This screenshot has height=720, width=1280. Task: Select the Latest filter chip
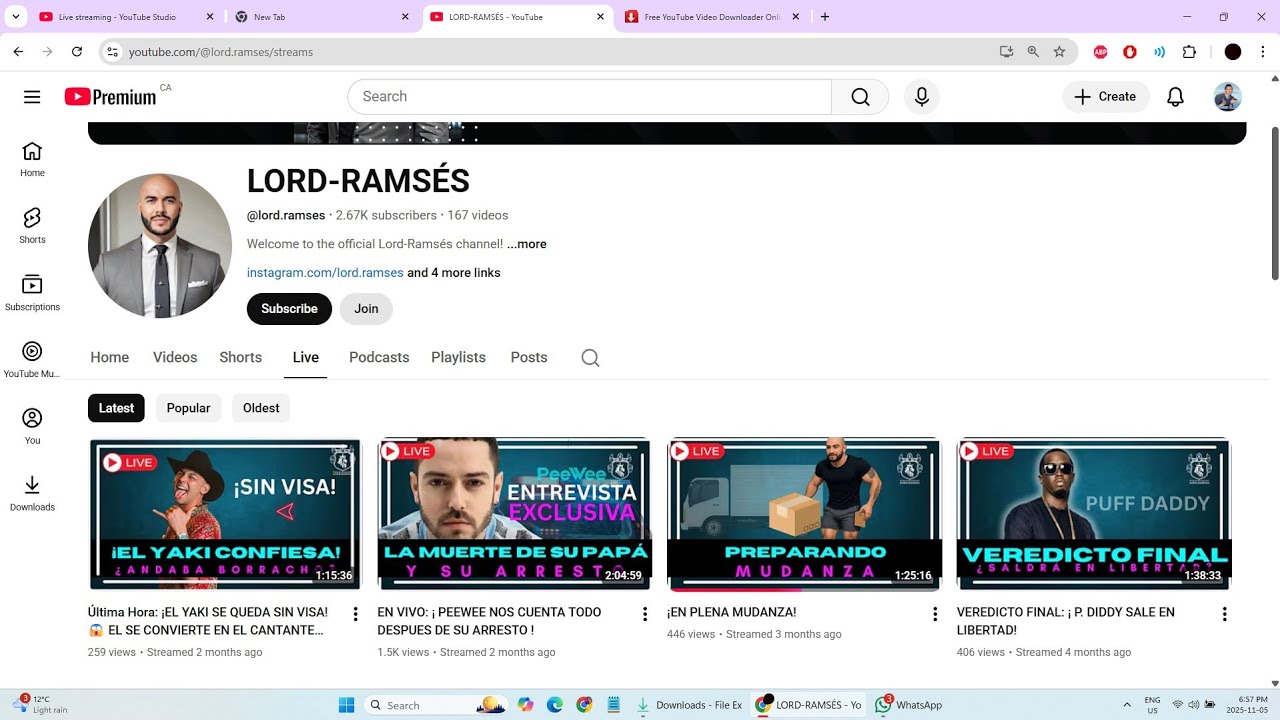click(x=116, y=408)
